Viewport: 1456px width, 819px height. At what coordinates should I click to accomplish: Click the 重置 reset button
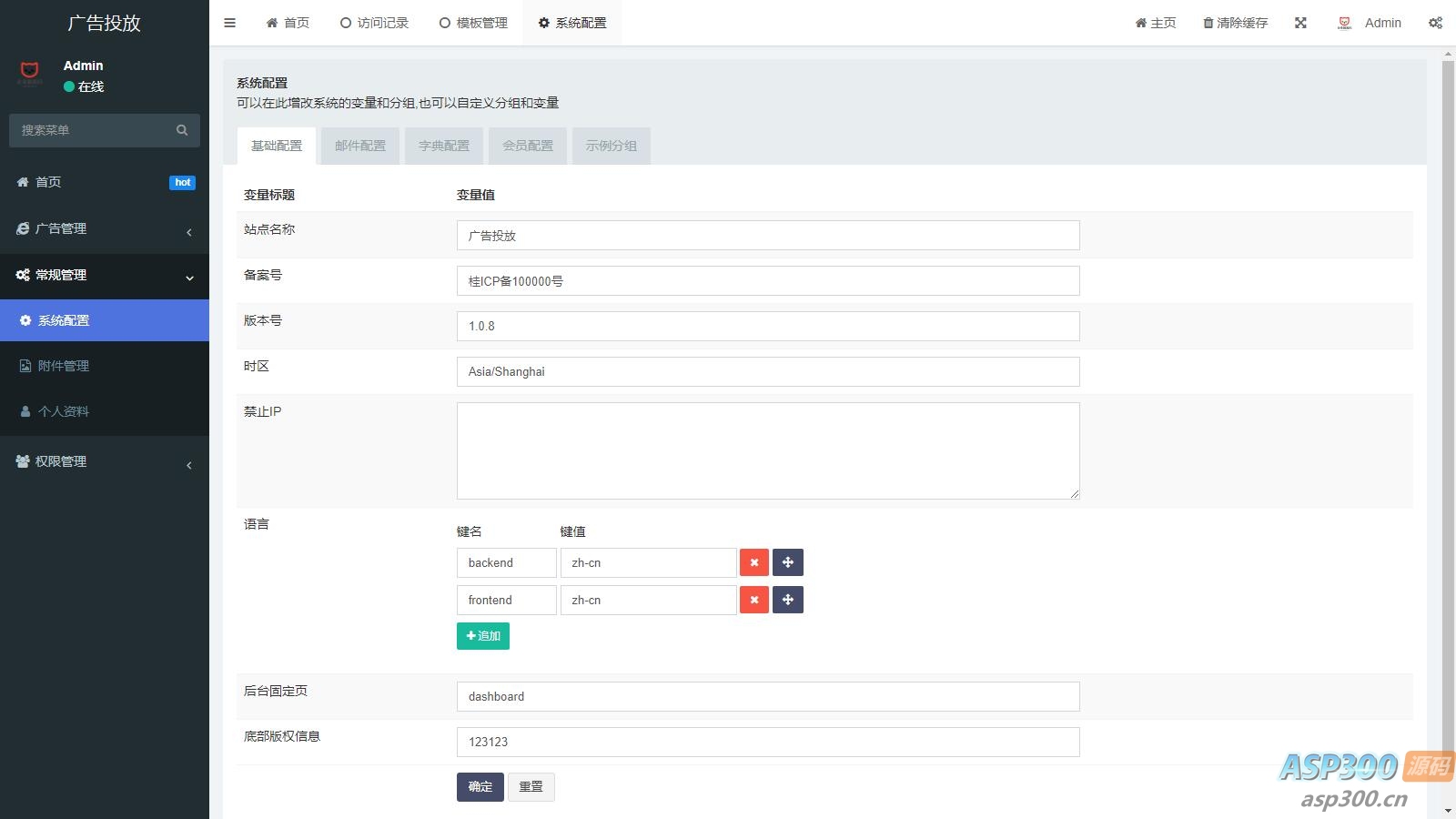click(x=531, y=787)
